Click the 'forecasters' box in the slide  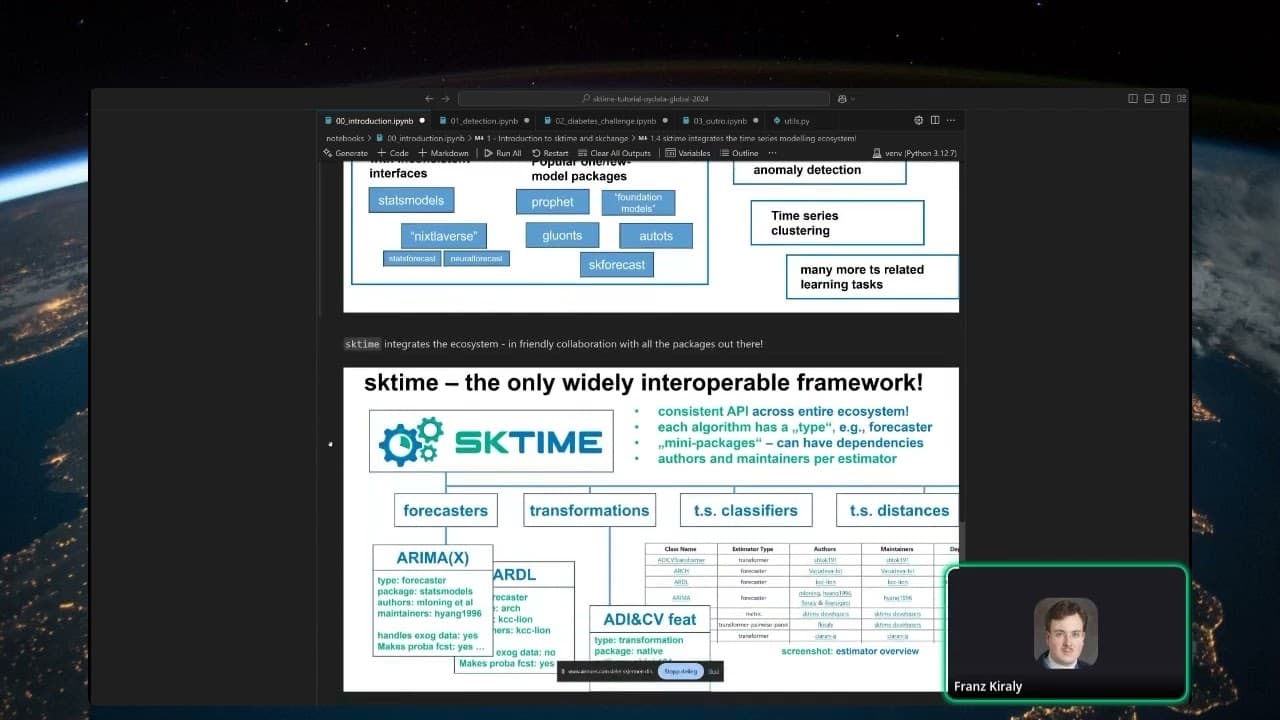point(445,510)
